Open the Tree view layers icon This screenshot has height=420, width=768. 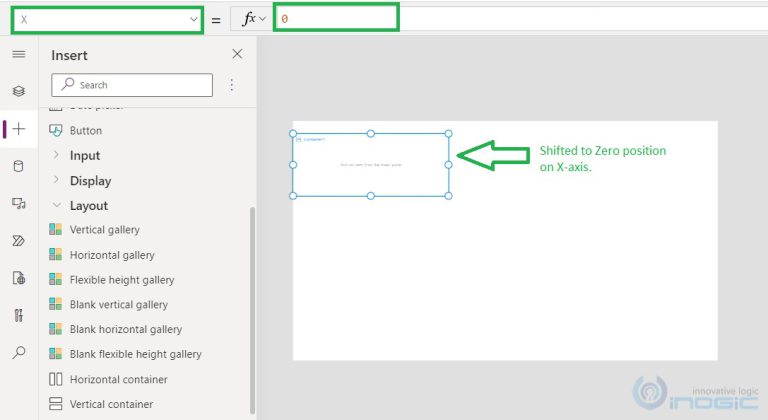point(18,91)
